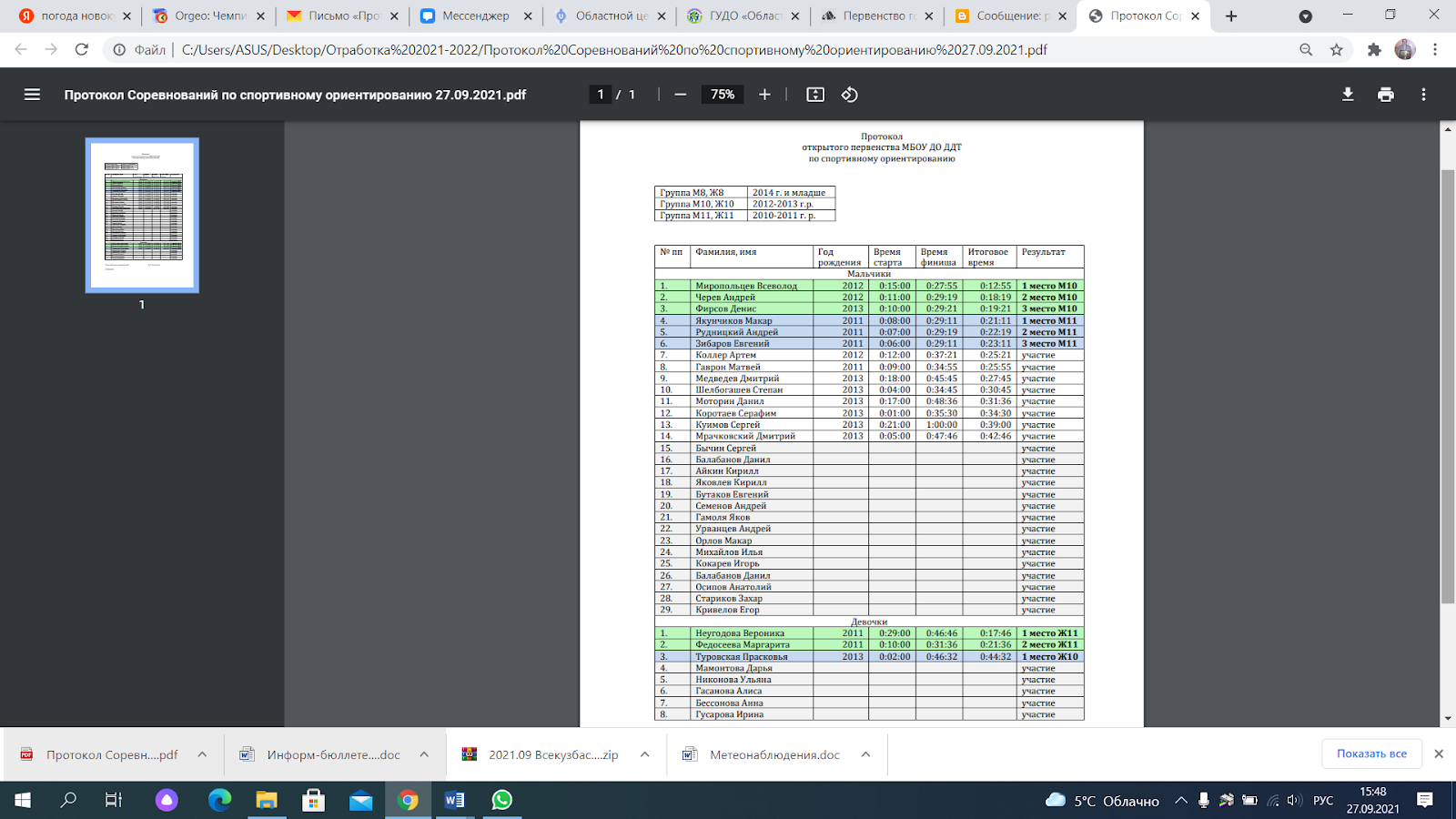
Task: Open Word from the taskbar
Action: pyautogui.click(x=455, y=801)
